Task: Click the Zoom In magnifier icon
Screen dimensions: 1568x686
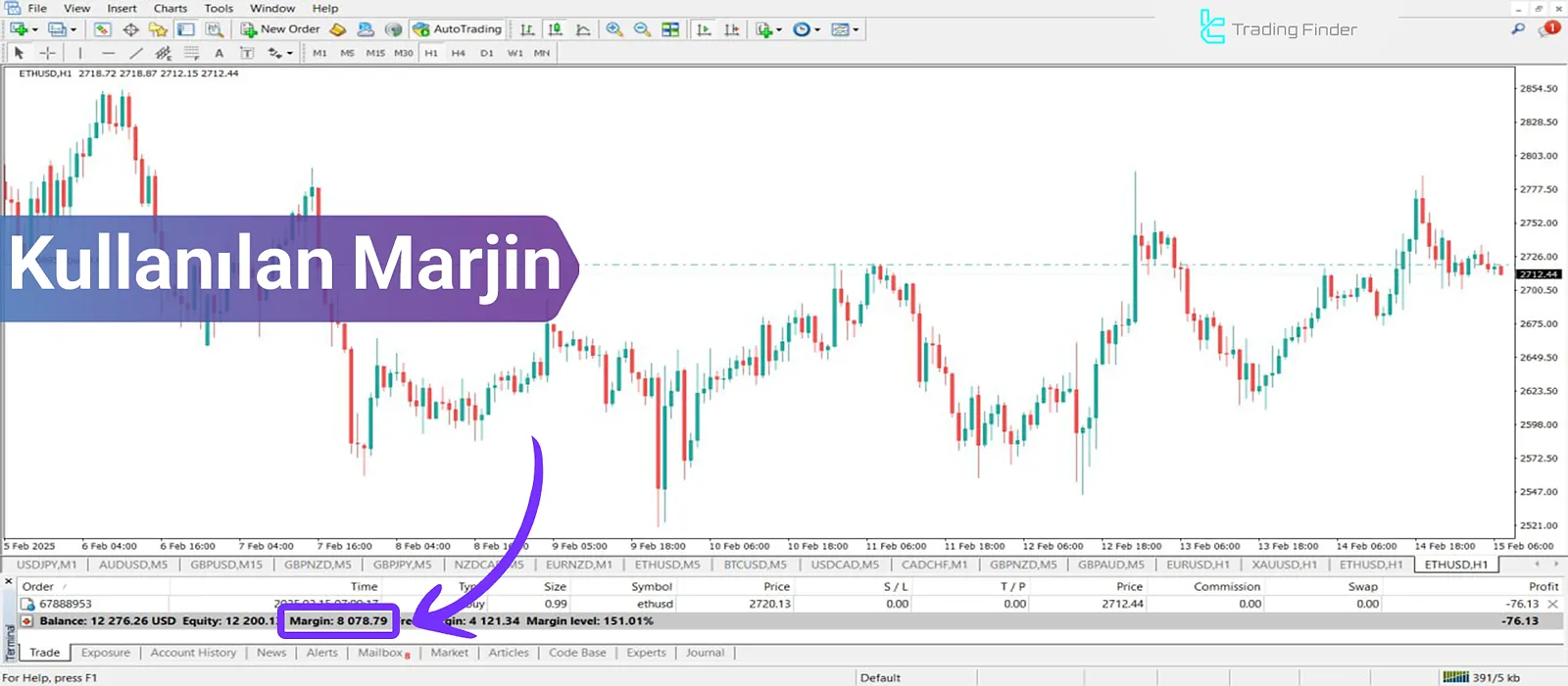Action: coord(614,29)
